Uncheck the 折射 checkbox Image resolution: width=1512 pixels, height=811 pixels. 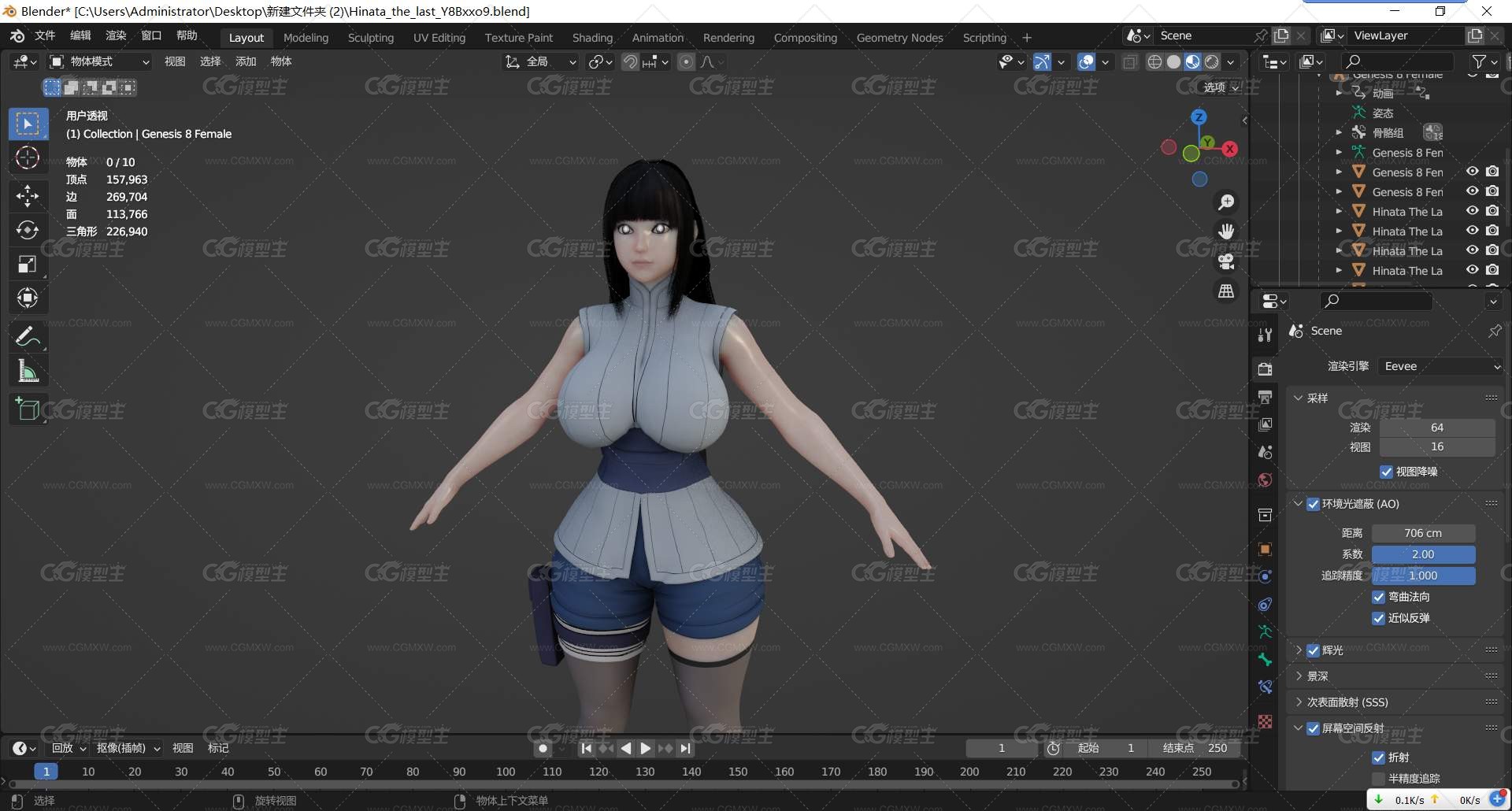1378,757
